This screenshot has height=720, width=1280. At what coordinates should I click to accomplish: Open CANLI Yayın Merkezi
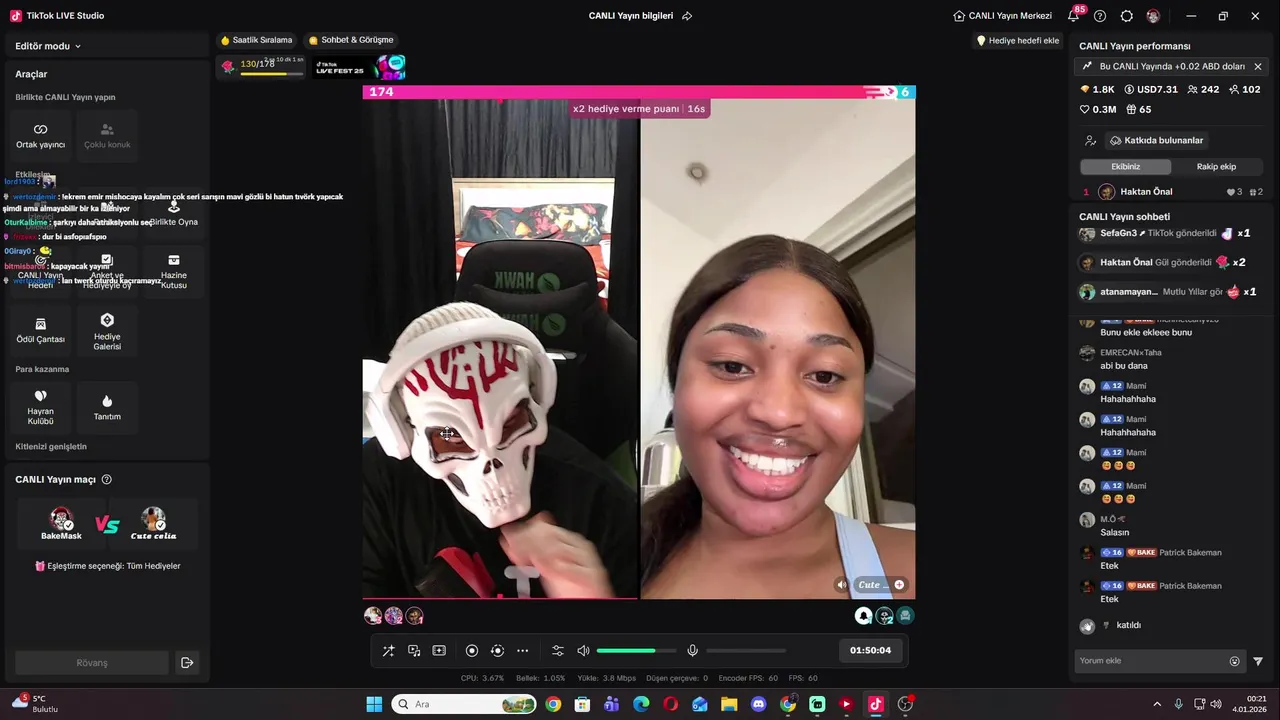1002,16
